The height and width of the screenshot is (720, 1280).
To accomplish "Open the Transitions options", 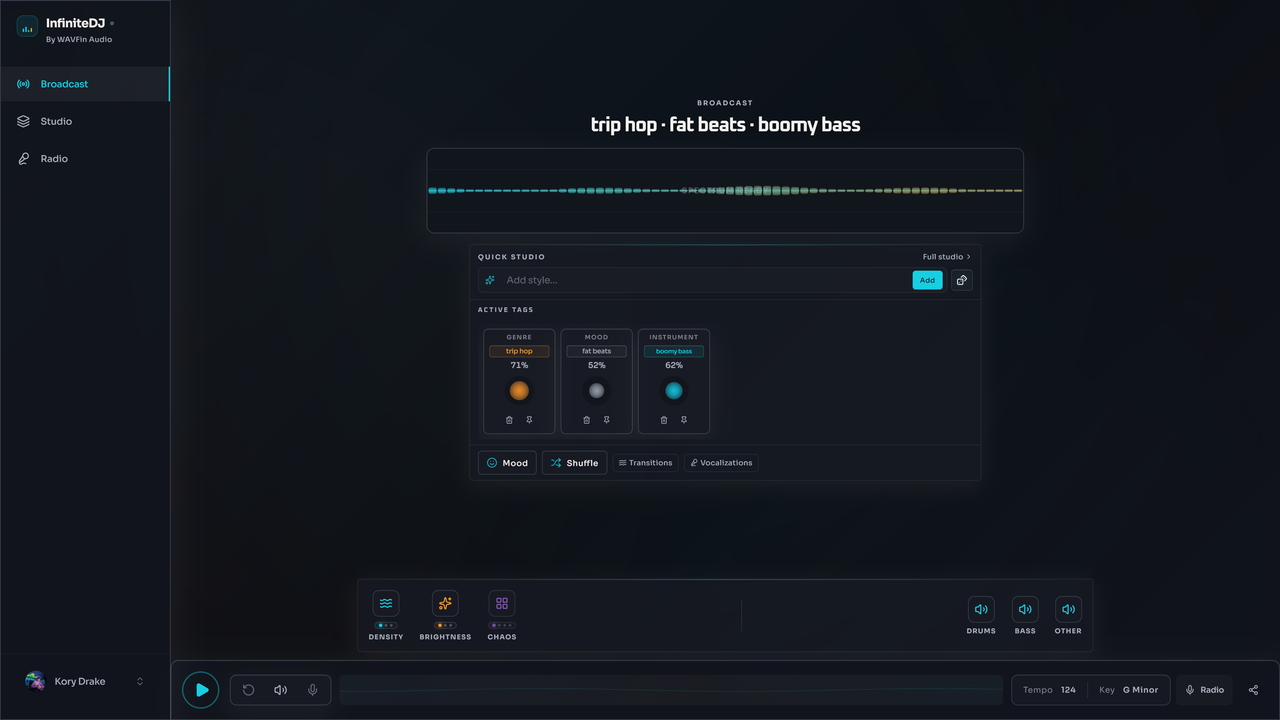I will 645,463.
